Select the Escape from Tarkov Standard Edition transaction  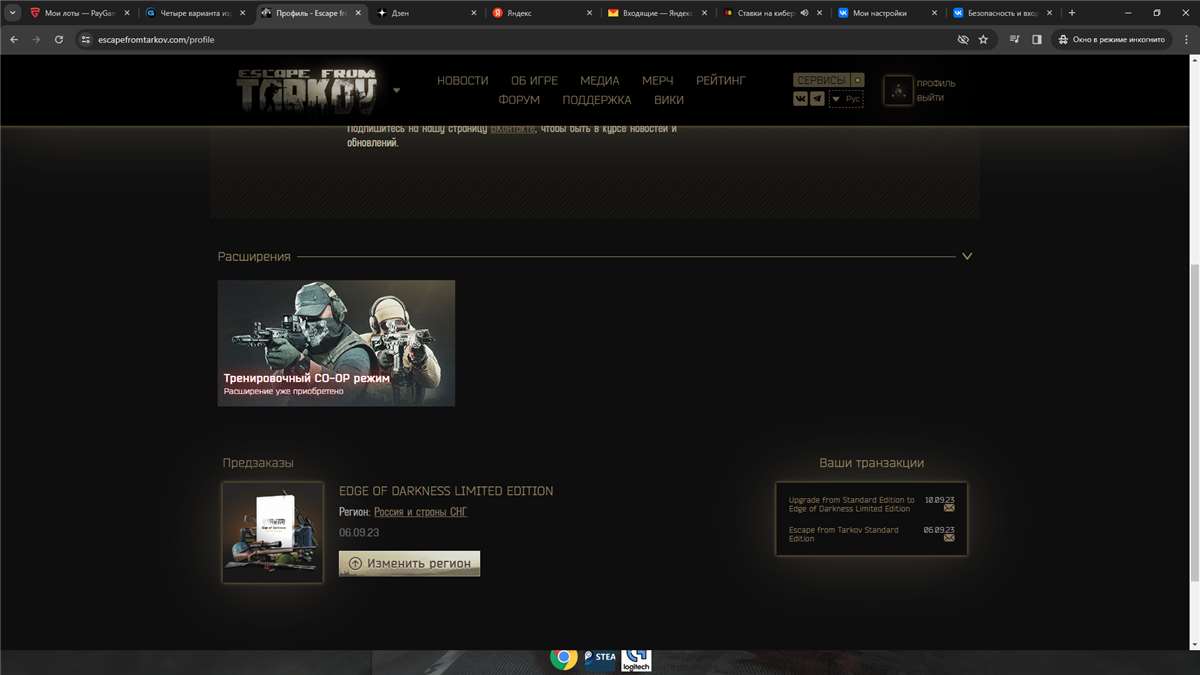843,534
